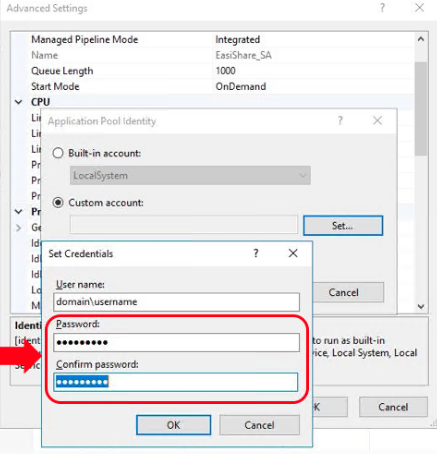The width and height of the screenshot is (437, 454).
Task: Click the Set... button
Action: (343, 226)
